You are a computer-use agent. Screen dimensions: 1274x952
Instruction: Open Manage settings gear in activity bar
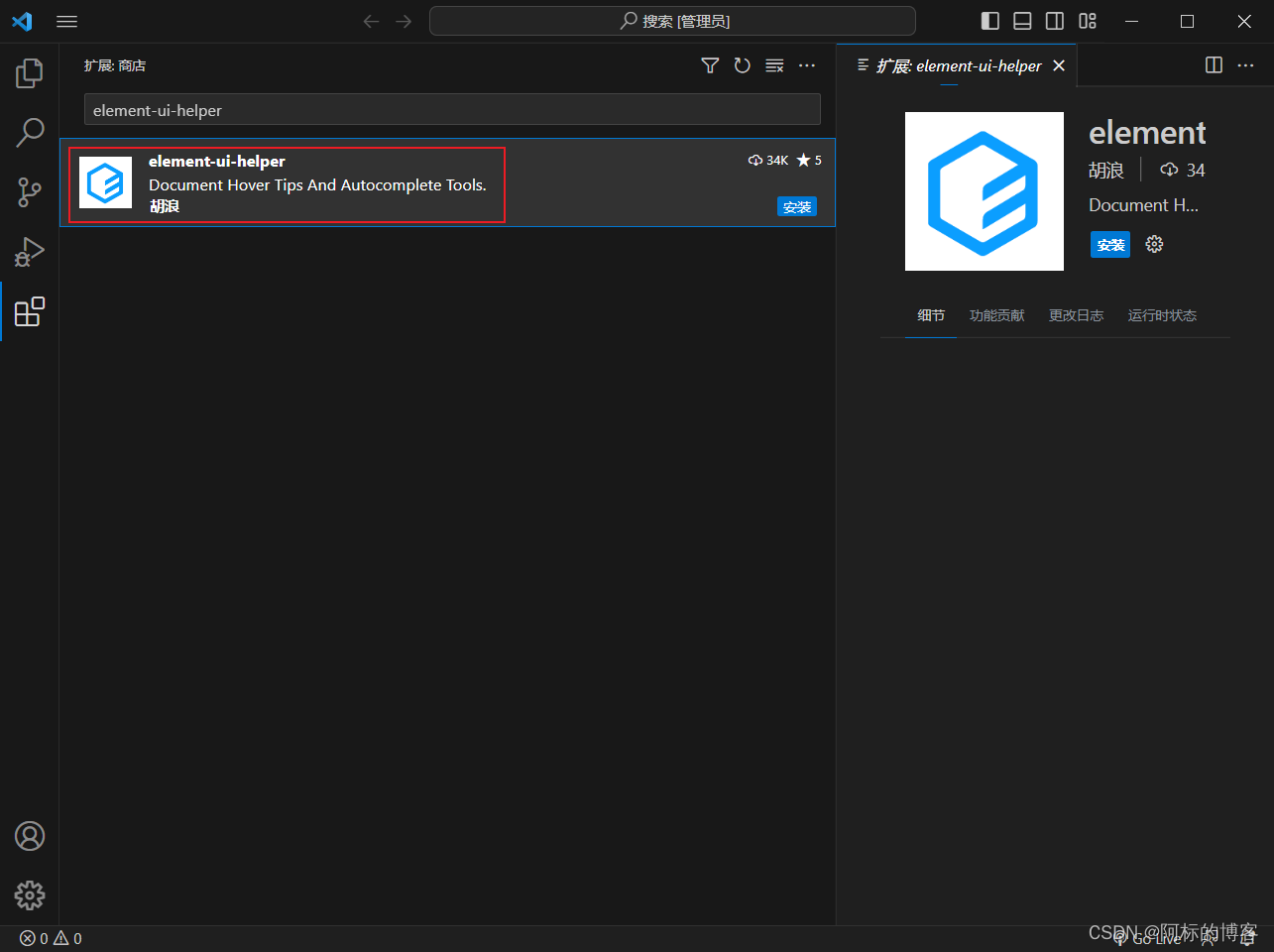click(x=29, y=894)
